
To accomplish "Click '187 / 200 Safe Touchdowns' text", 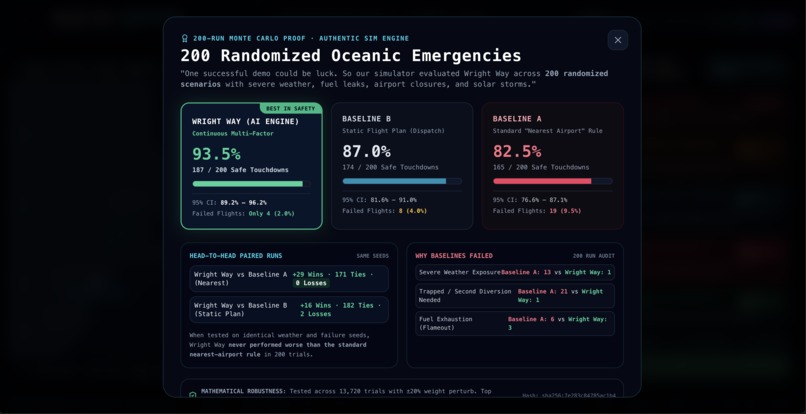I will pyautogui.click(x=240, y=170).
